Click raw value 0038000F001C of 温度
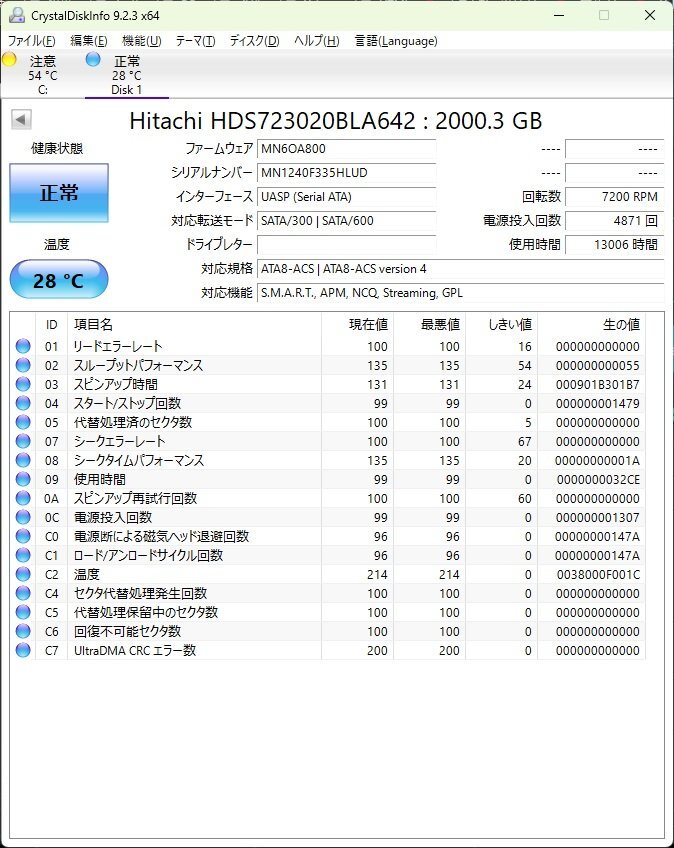This screenshot has width=674, height=848. click(x=598, y=574)
